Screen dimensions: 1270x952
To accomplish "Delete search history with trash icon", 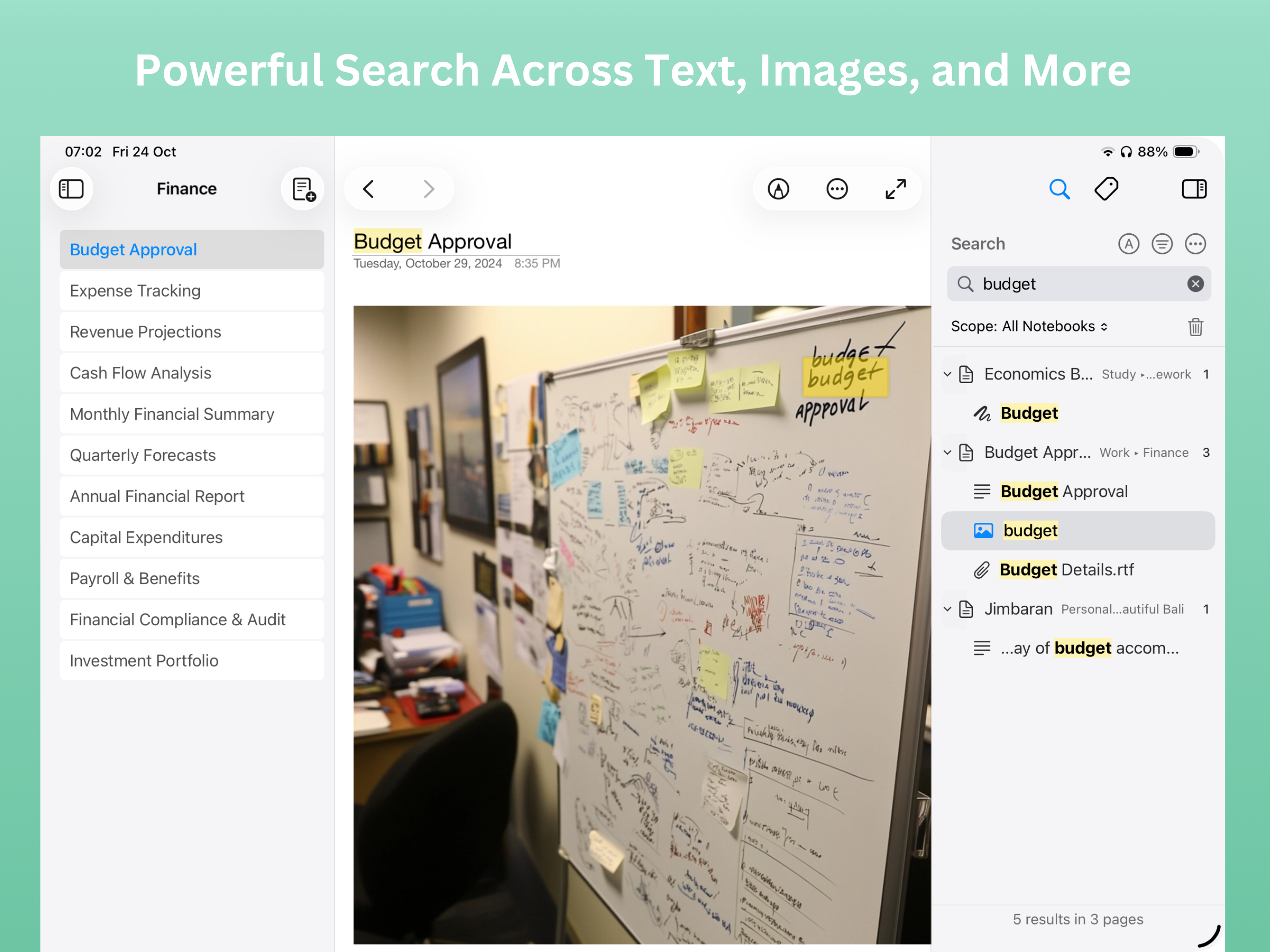I will click(1195, 327).
